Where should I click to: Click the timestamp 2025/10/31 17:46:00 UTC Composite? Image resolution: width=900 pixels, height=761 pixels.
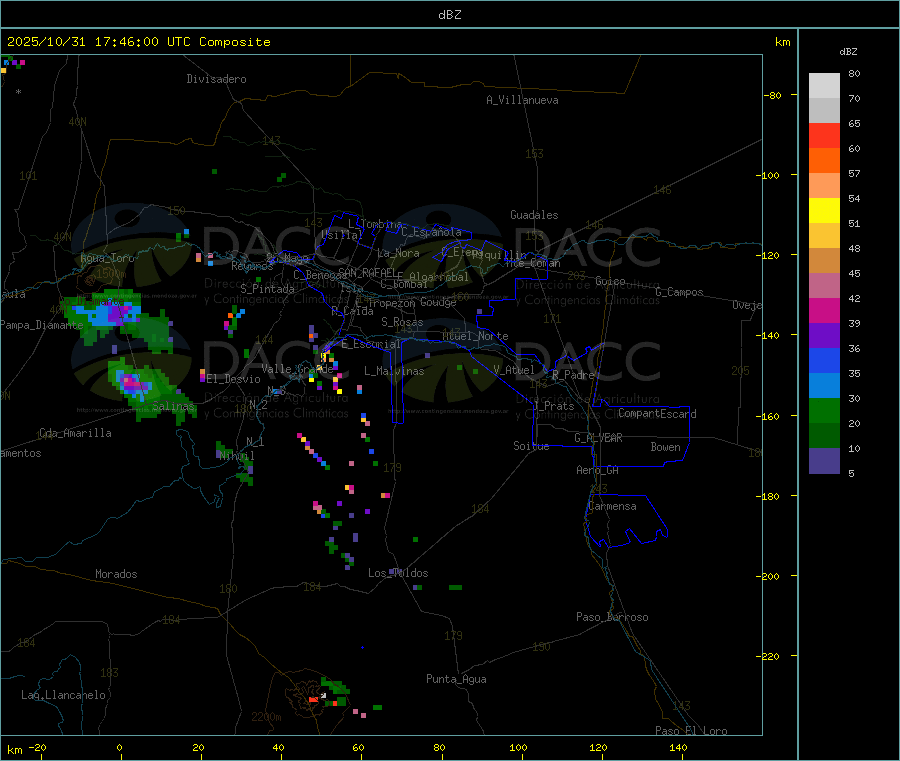click(x=138, y=42)
